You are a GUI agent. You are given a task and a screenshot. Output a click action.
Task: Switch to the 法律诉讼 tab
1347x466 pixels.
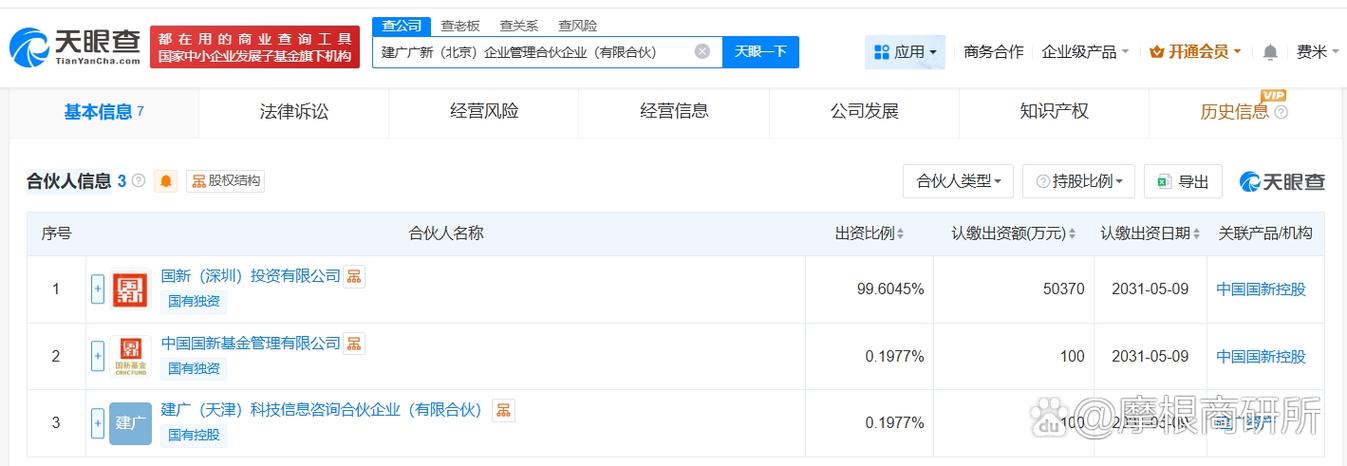(x=294, y=112)
